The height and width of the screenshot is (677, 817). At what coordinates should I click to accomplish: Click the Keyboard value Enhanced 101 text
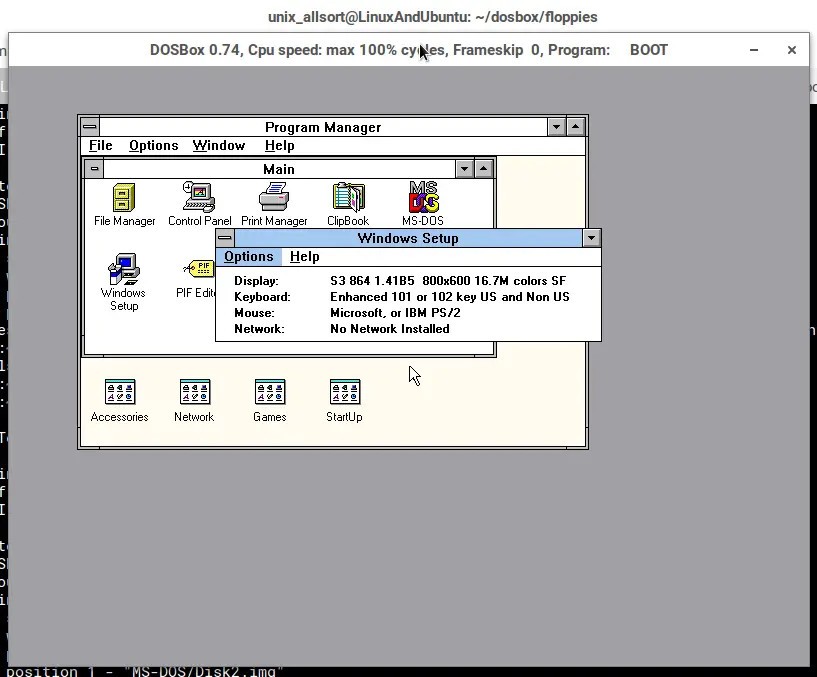450,297
